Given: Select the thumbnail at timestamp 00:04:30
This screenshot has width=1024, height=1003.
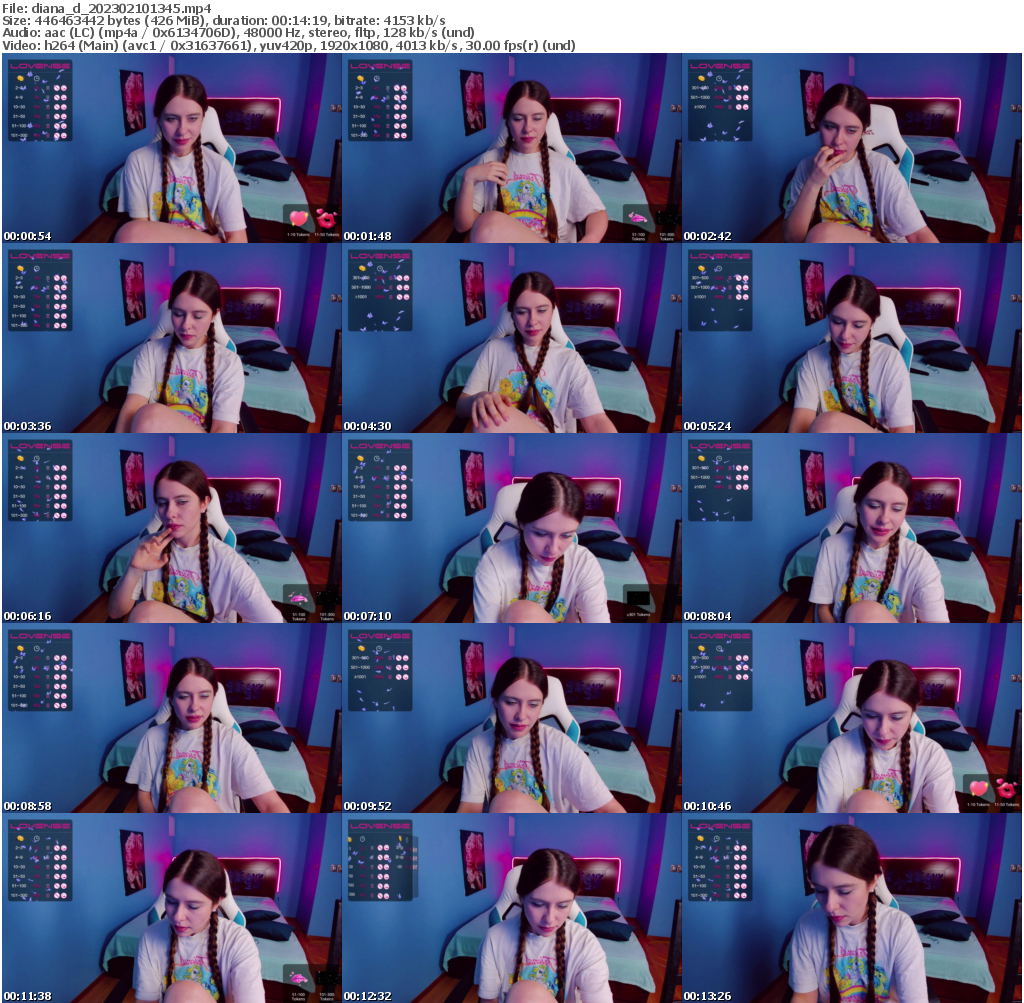Looking at the screenshot, I should click(512, 338).
